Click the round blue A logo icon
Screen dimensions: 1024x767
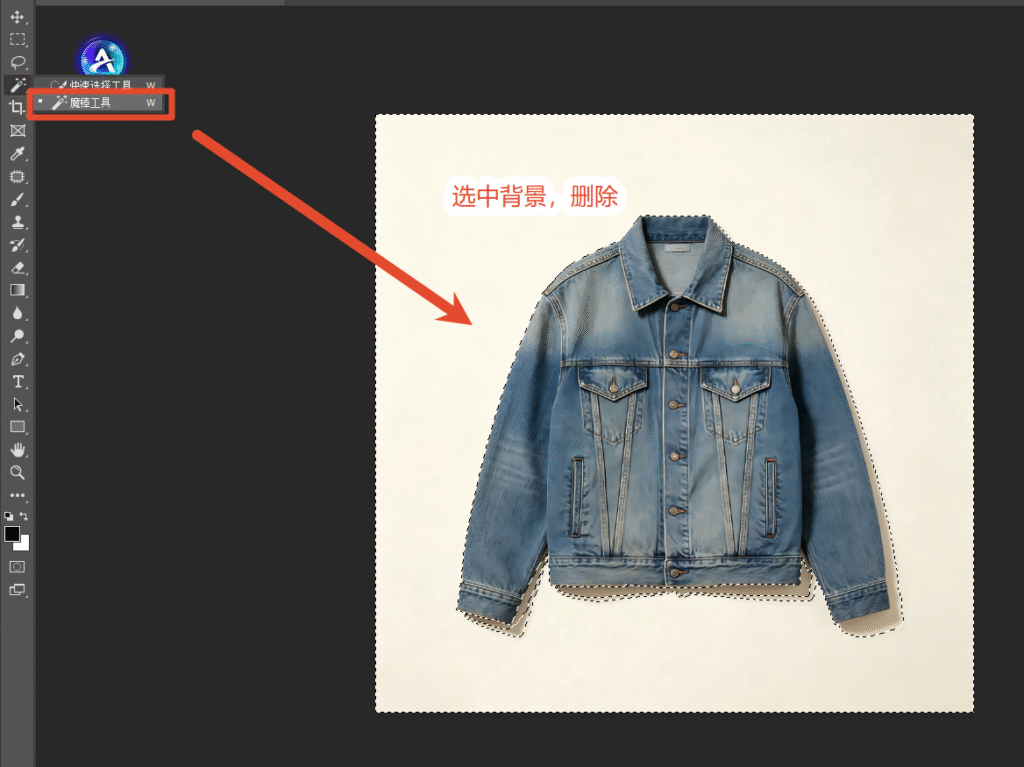pyautogui.click(x=103, y=59)
